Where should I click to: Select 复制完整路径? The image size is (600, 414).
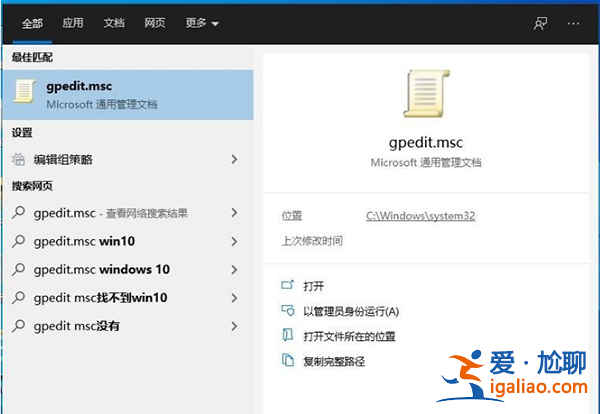click(x=334, y=362)
